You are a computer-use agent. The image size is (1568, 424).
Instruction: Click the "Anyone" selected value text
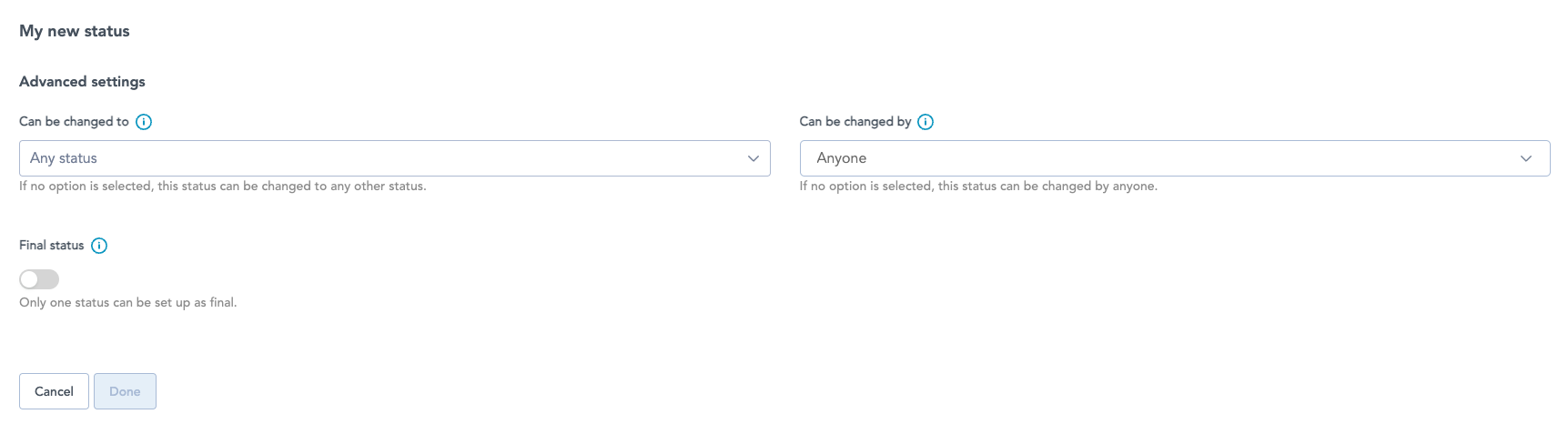coord(841,158)
